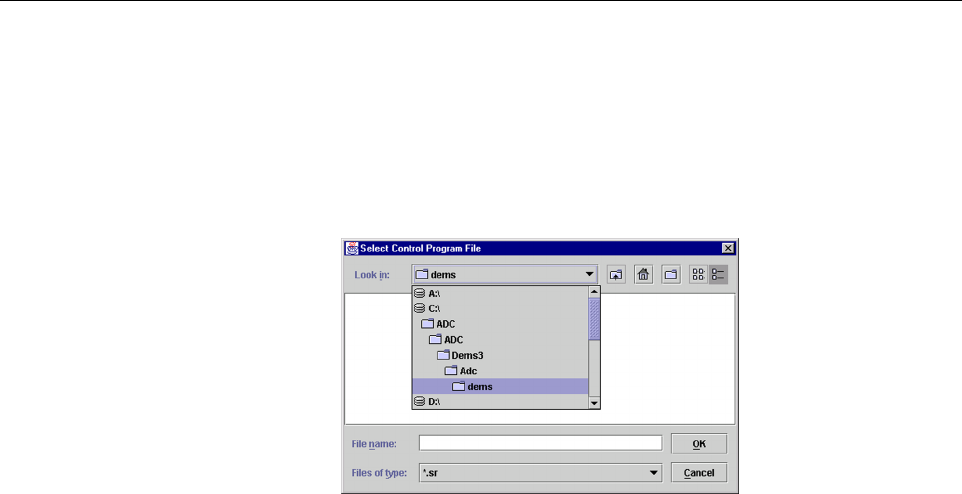This screenshot has height=494, width=962.
Task: Create a new folder with toolbar icon
Action: [671, 274]
